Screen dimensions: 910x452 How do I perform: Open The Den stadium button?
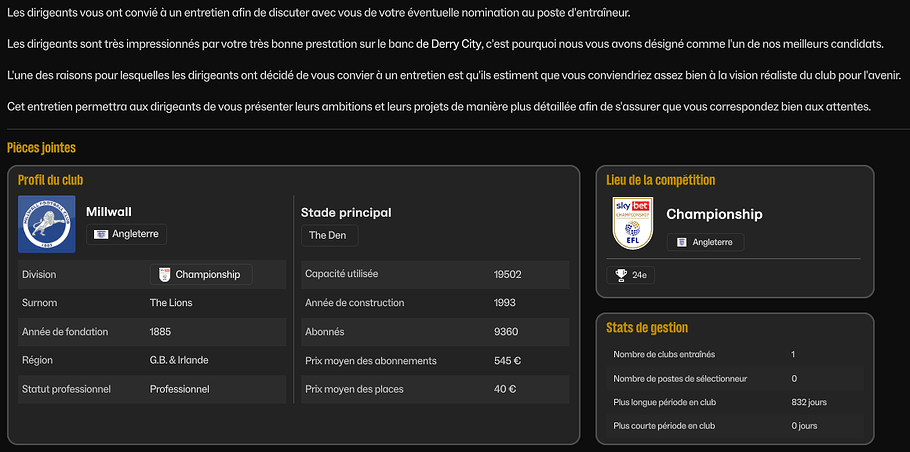pyautogui.click(x=329, y=235)
